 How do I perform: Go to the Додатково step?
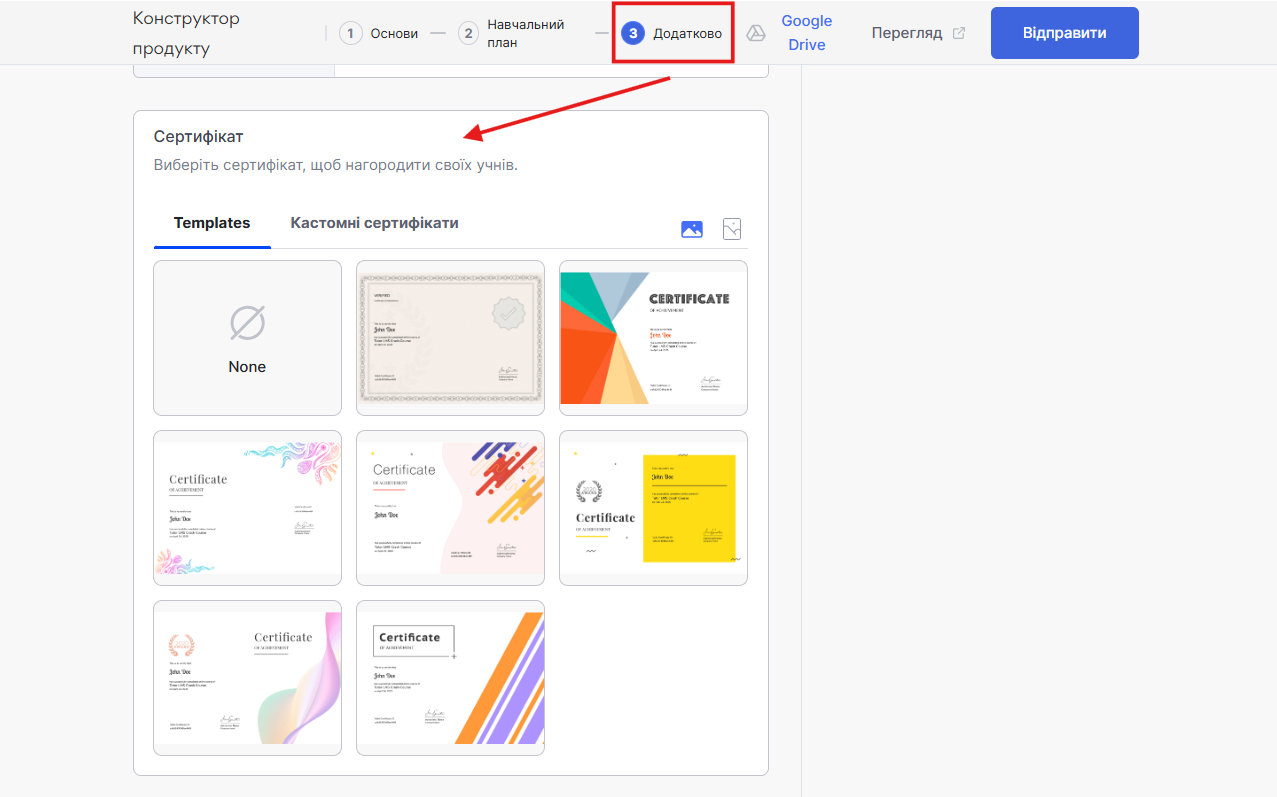(687, 33)
